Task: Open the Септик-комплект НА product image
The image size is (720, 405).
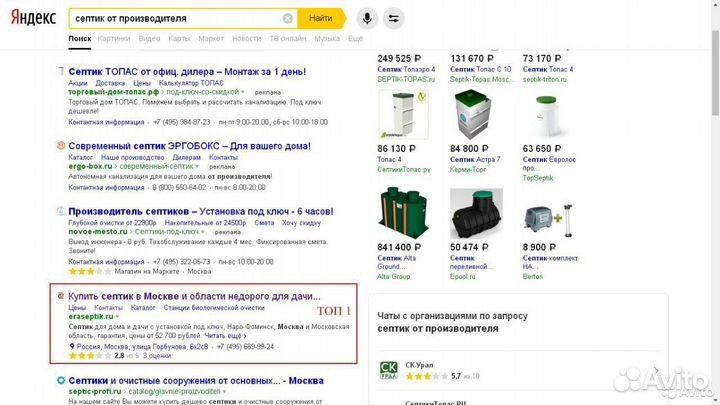Action: click(x=548, y=220)
